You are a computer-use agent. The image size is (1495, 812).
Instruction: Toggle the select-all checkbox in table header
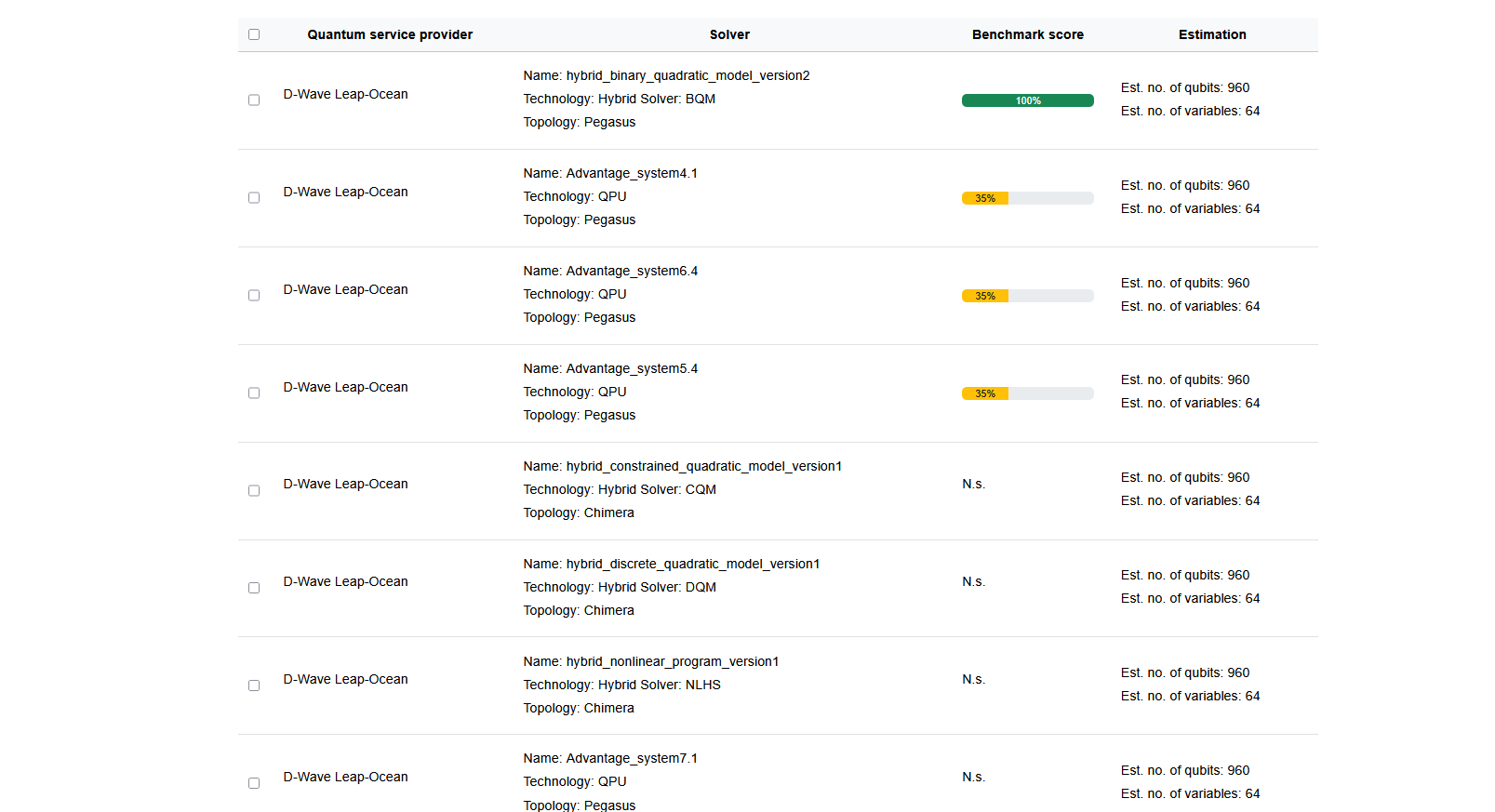coord(254,34)
